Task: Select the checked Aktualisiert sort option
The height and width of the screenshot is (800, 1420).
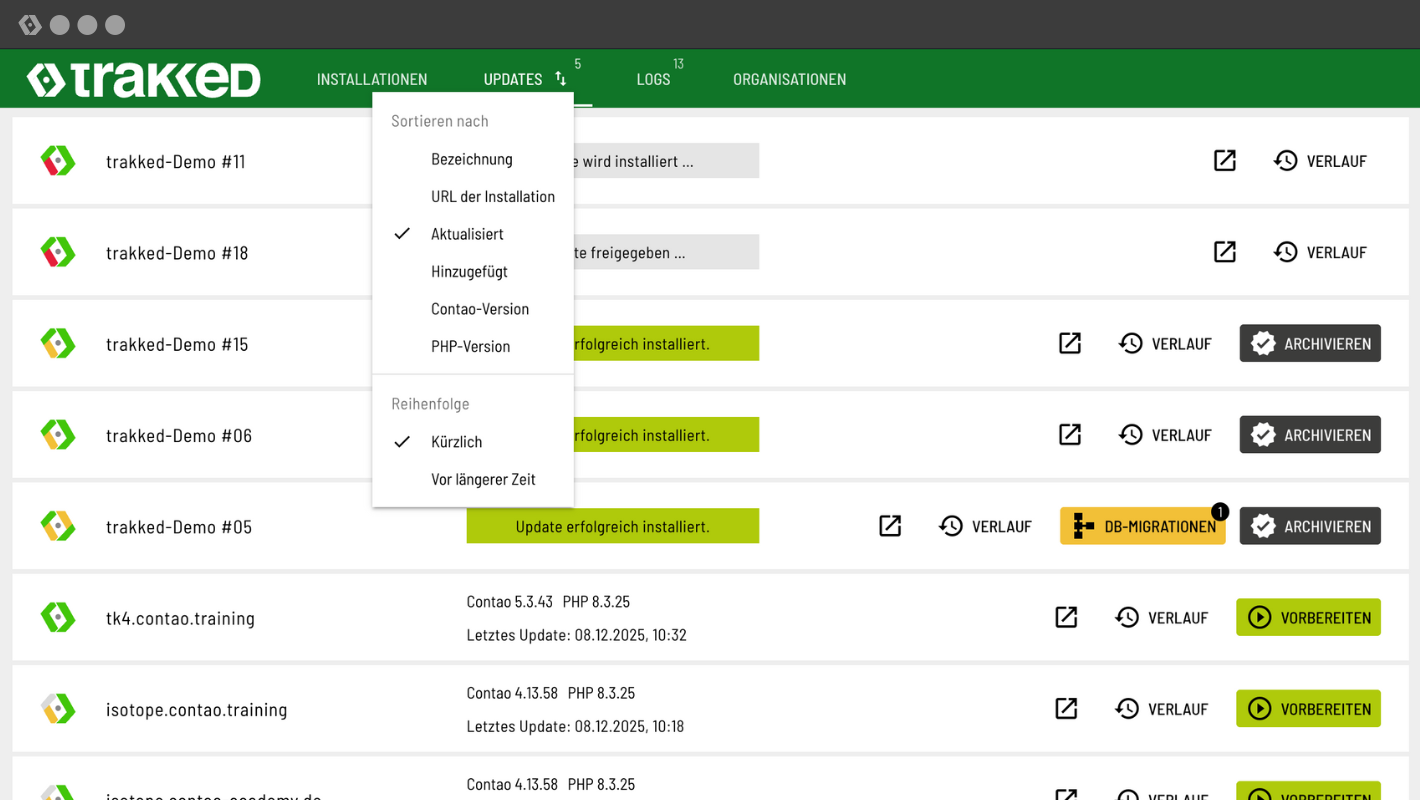Action: click(467, 234)
